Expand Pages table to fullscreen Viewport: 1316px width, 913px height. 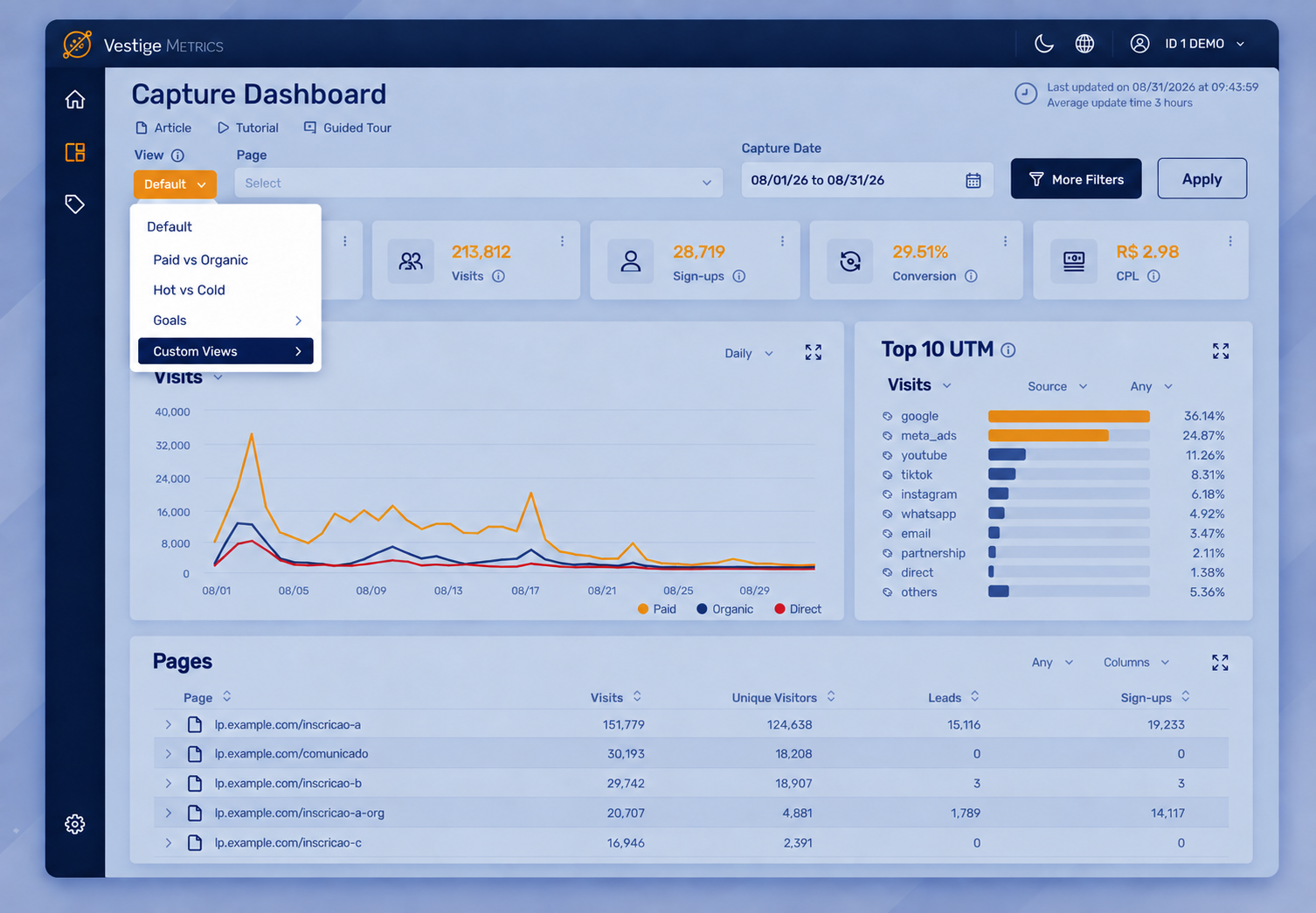pyautogui.click(x=1220, y=663)
